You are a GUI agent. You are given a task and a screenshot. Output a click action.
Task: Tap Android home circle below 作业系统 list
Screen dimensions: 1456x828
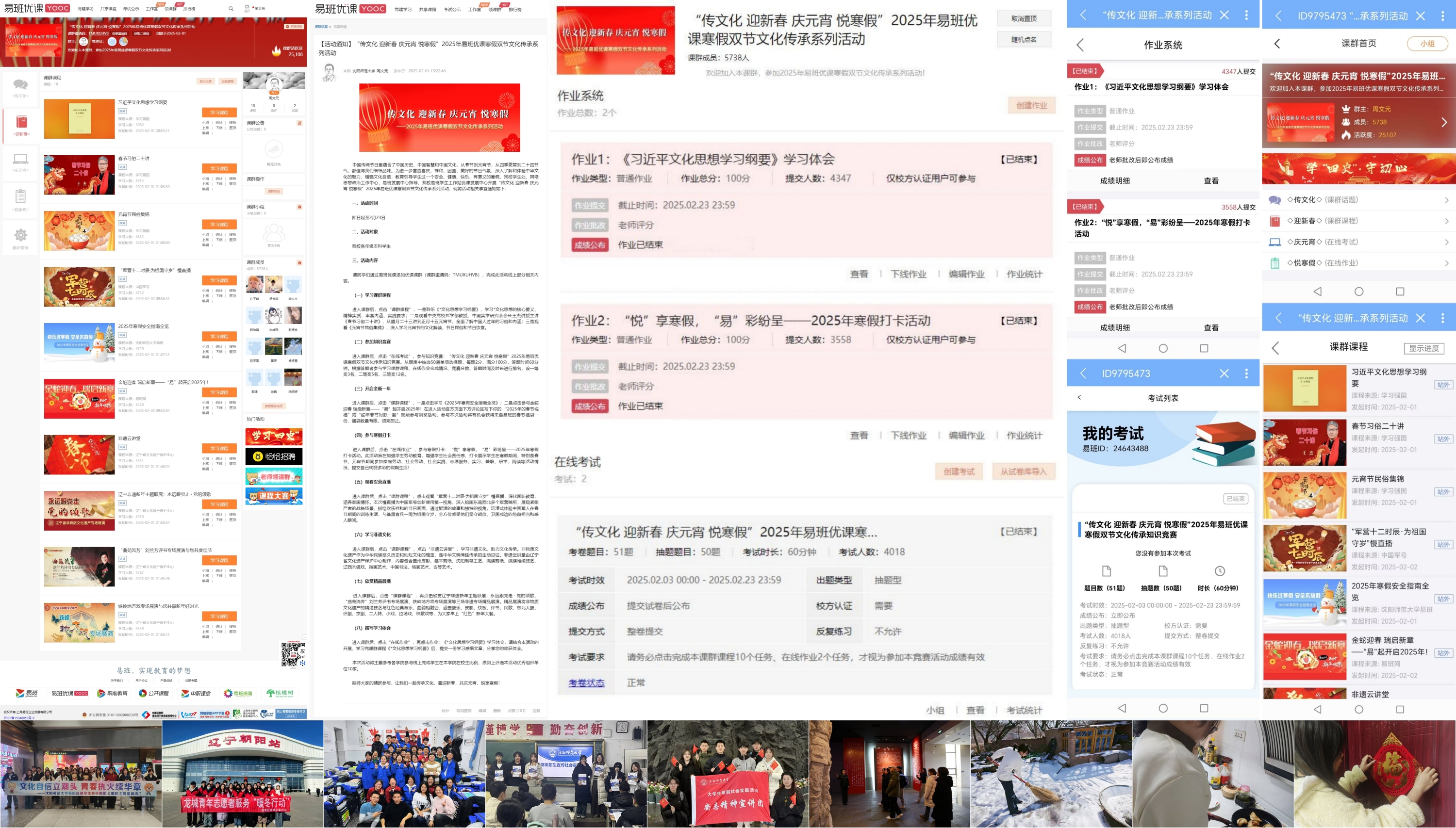click(x=1163, y=348)
